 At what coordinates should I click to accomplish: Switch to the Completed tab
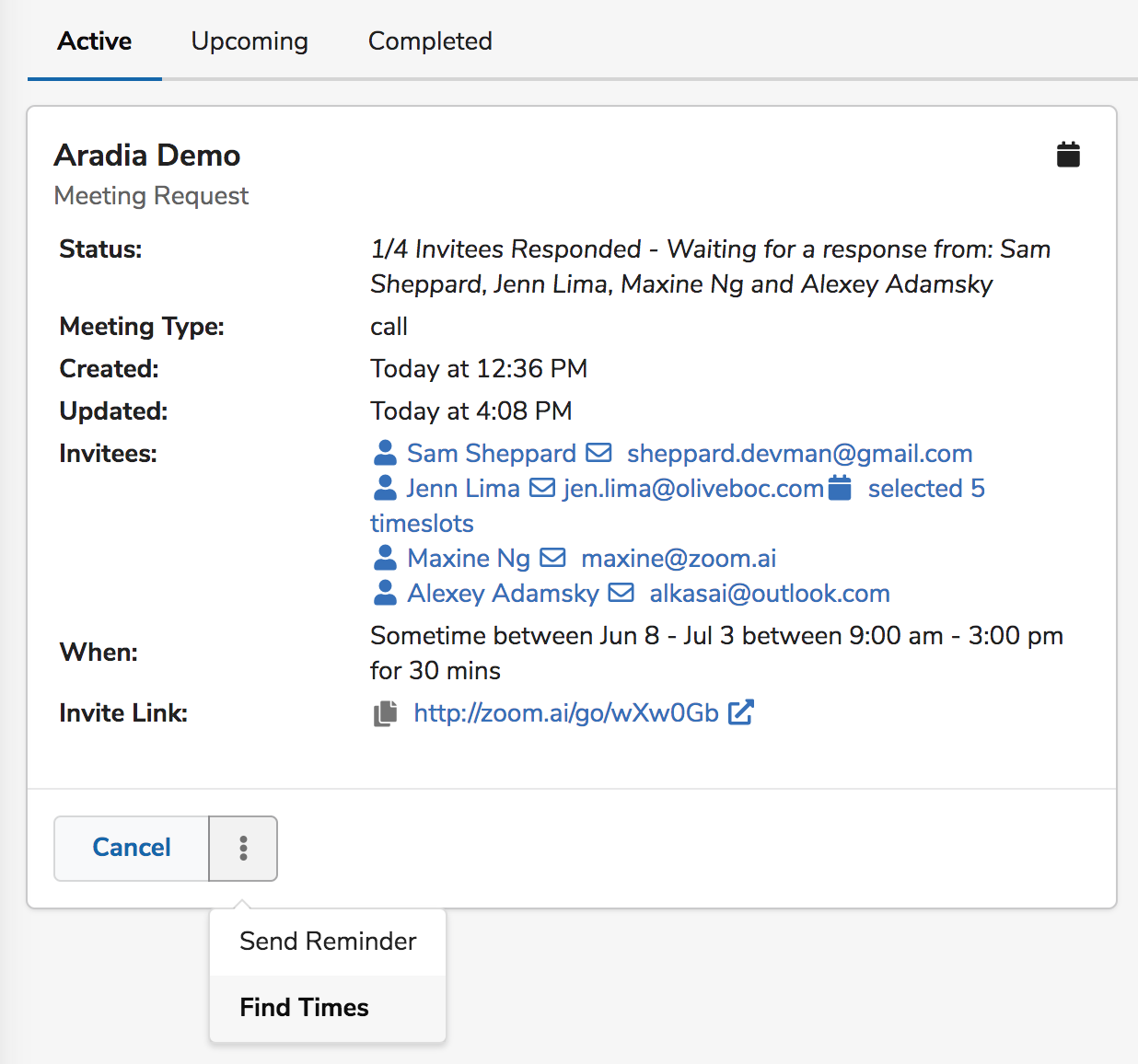click(x=430, y=41)
